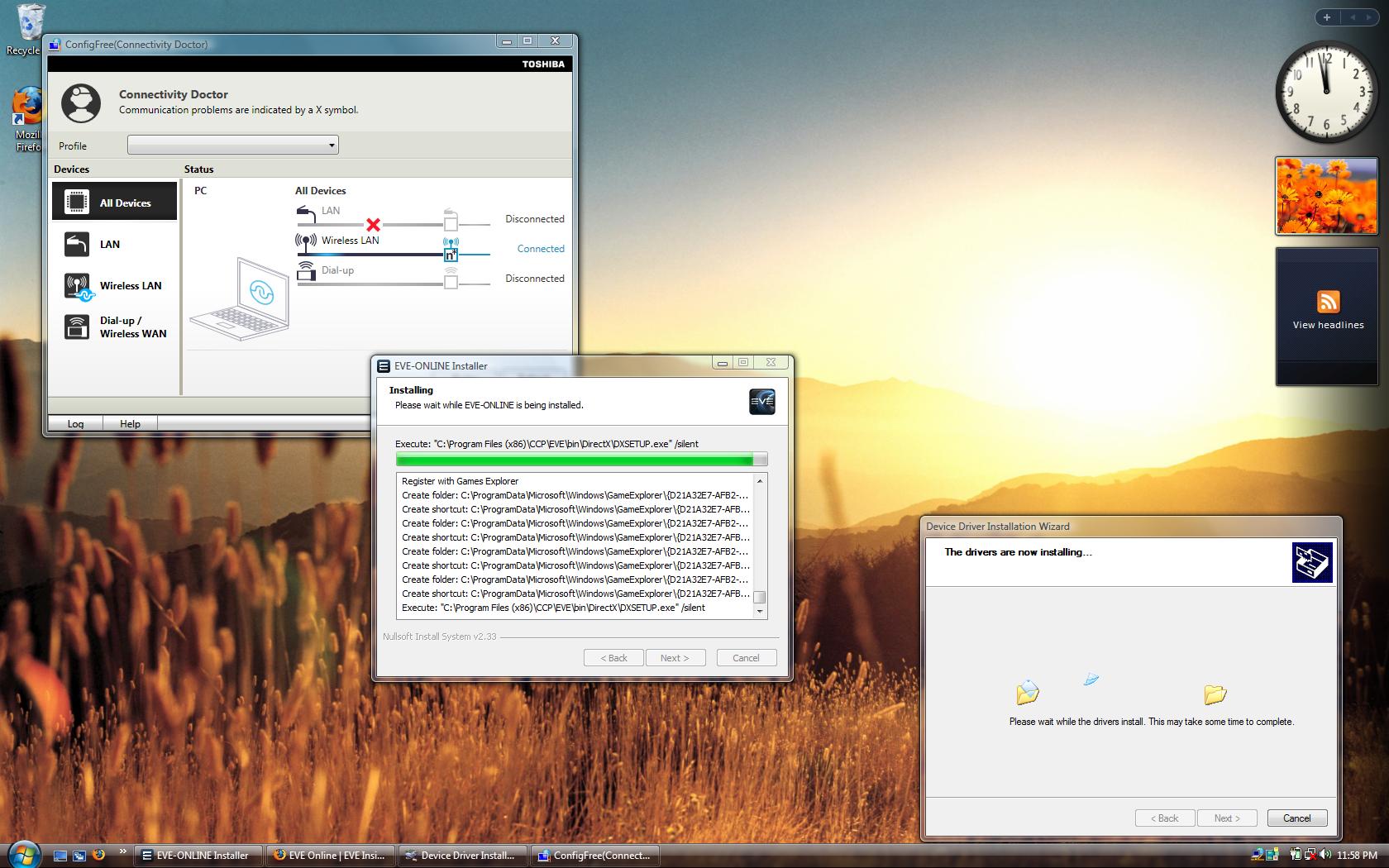Click the Nullsoft Install System v2.33 text
Screen dimensions: 1389x868
440,637
